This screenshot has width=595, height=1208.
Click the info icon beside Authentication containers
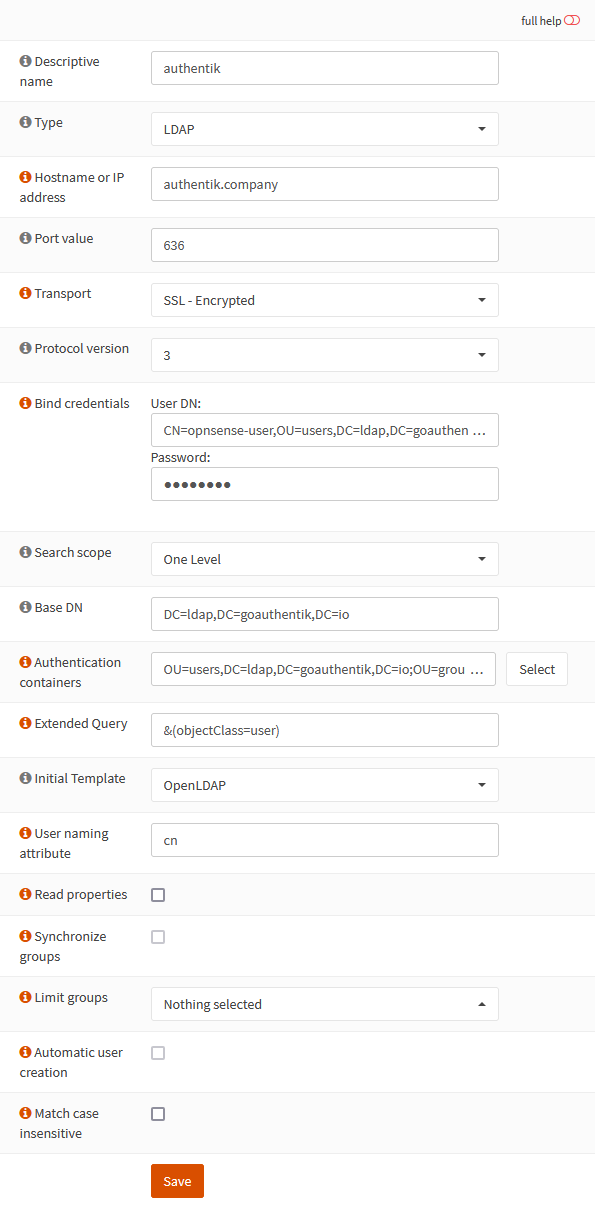(25, 662)
